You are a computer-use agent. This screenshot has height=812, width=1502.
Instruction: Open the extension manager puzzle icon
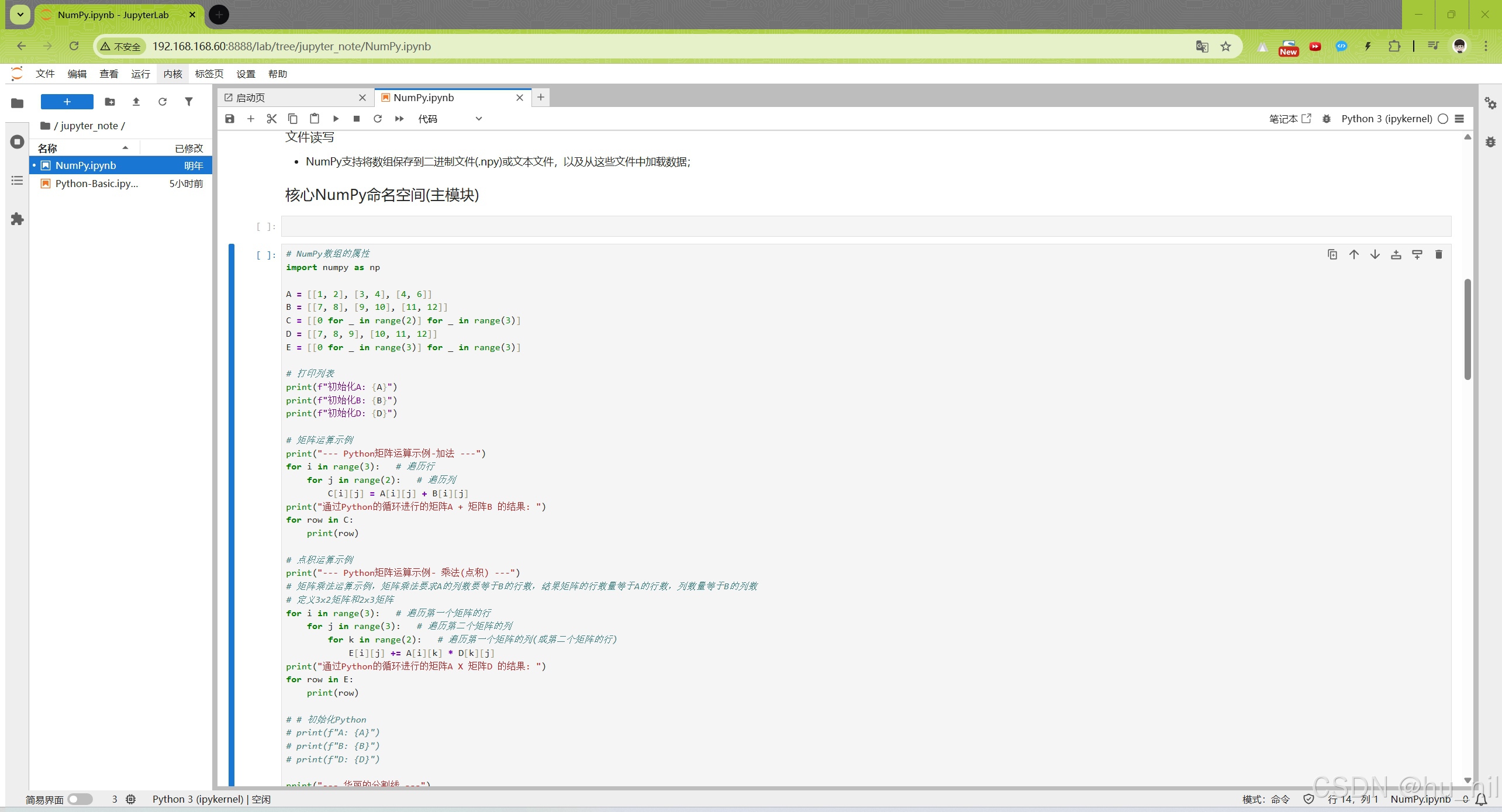click(17, 219)
